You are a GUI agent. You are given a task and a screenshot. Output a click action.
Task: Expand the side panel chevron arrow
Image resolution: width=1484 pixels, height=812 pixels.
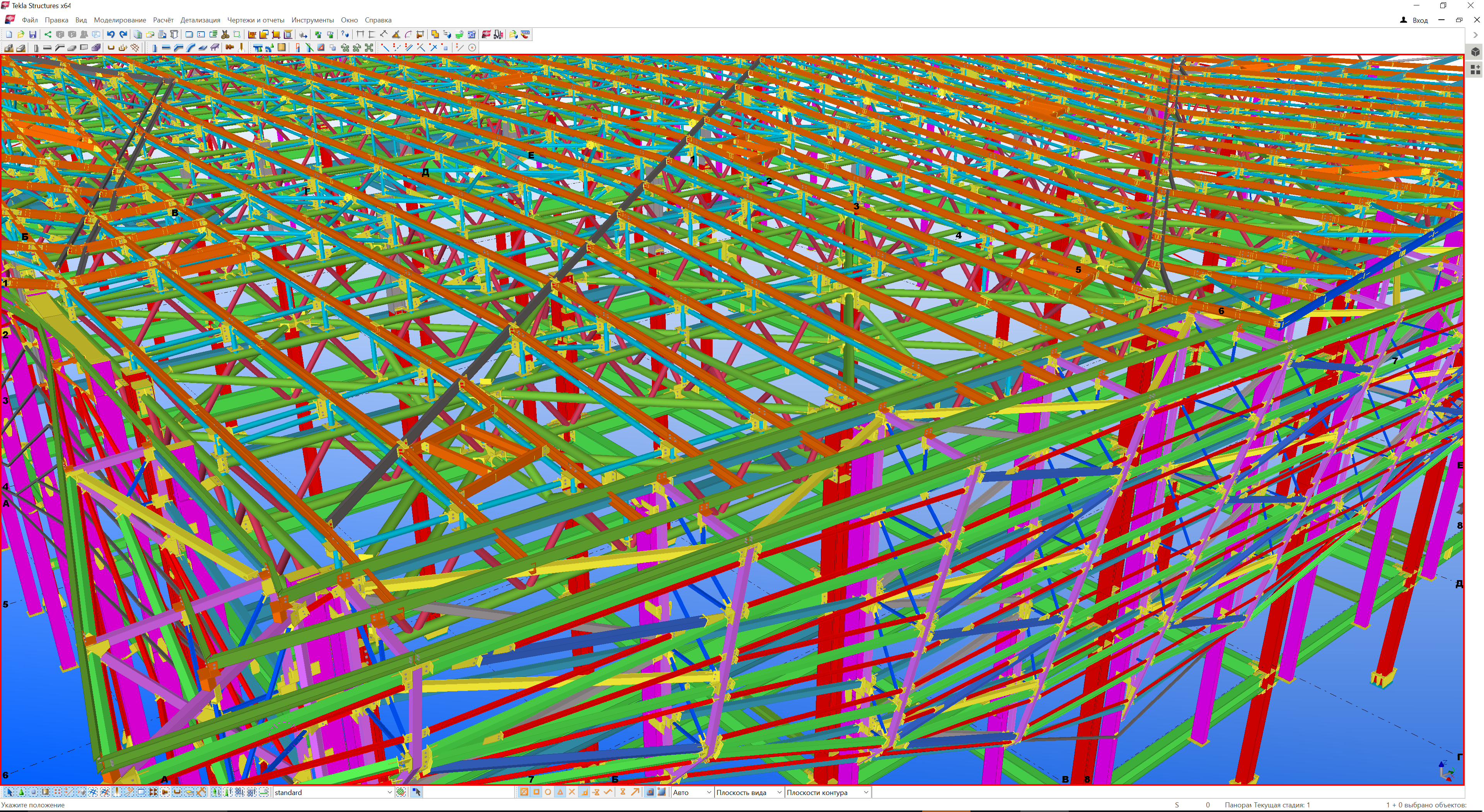1475,34
